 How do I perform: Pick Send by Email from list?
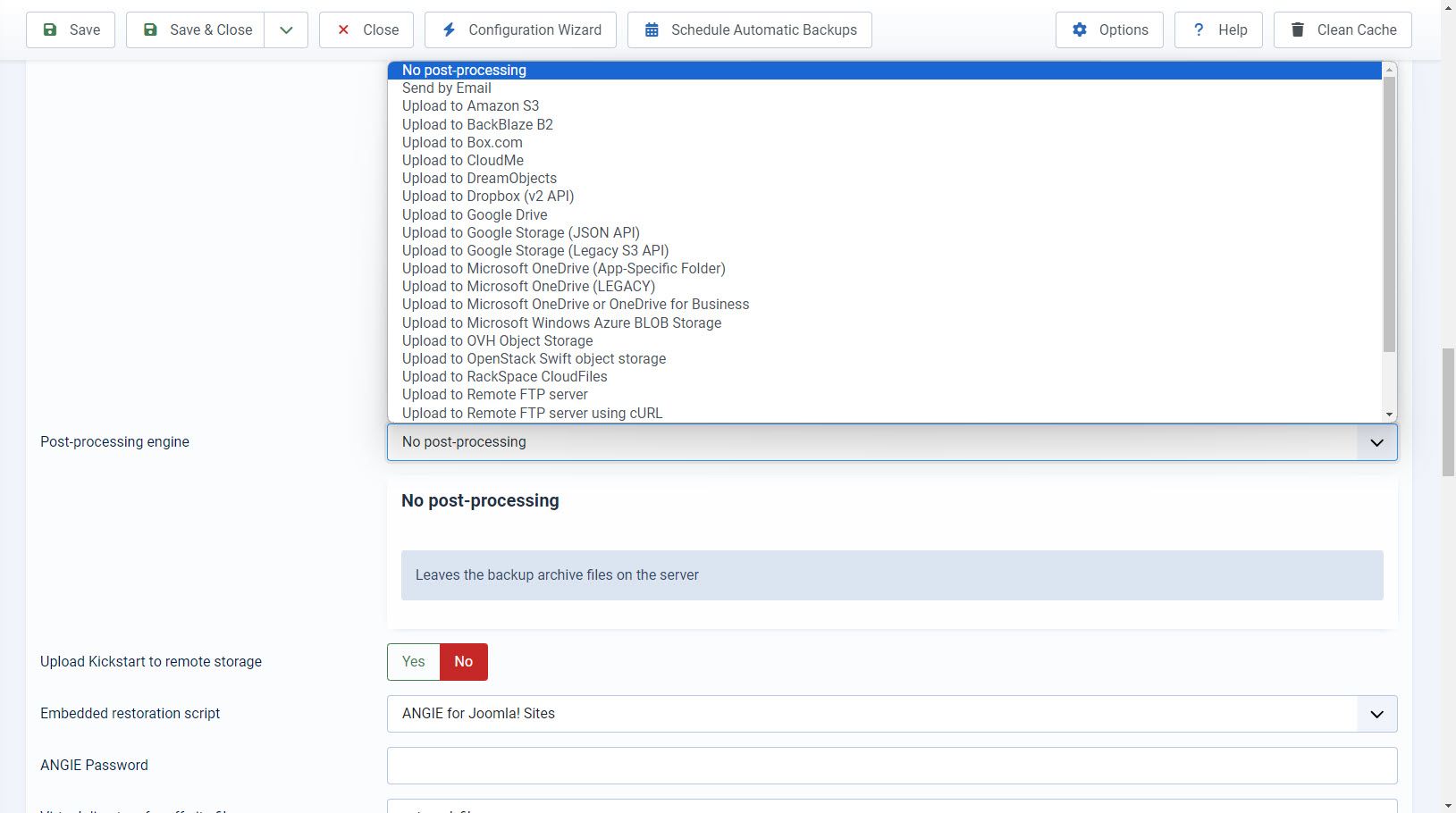tap(446, 88)
